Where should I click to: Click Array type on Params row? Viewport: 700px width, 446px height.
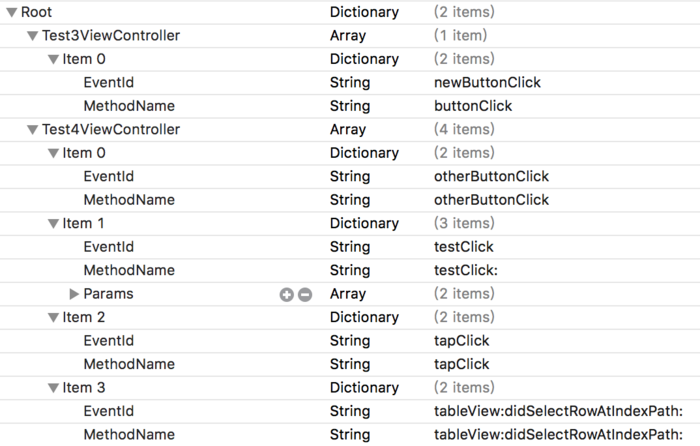point(348,294)
